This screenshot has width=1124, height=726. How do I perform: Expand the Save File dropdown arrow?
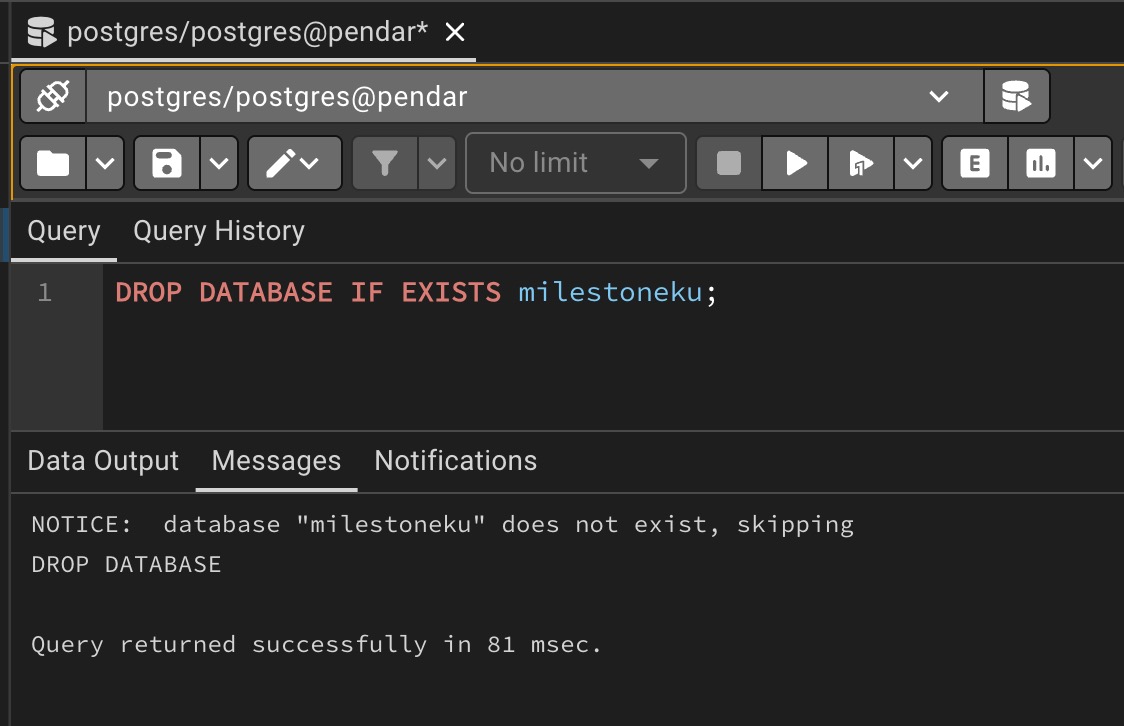(219, 163)
